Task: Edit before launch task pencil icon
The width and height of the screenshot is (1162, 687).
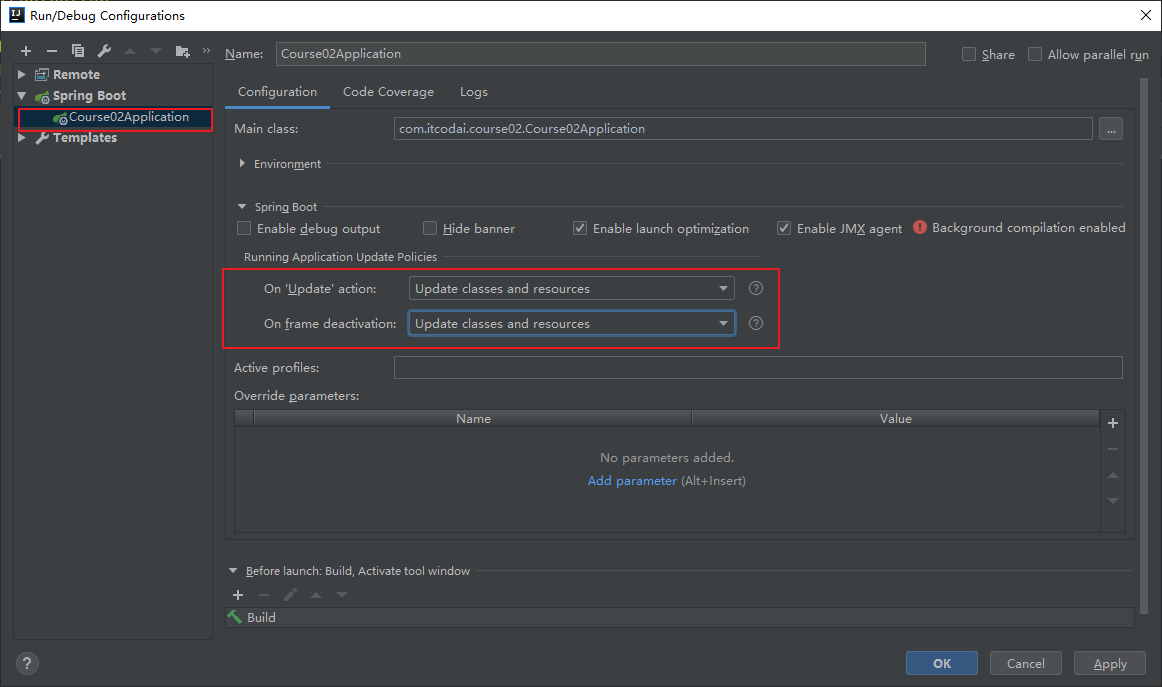Action: [x=290, y=595]
